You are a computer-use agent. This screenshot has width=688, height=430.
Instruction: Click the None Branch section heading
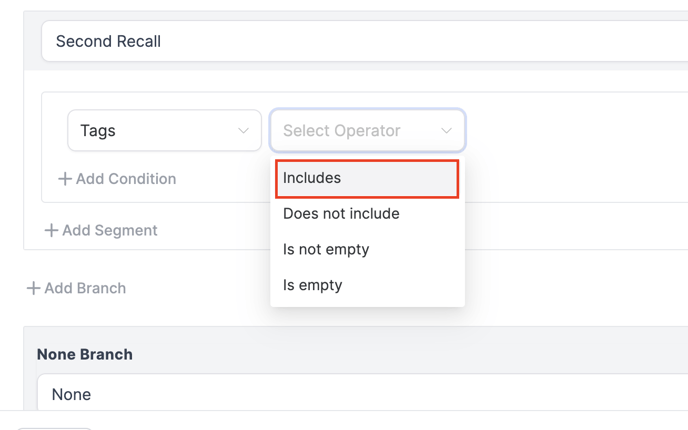(x=85, y=354)
